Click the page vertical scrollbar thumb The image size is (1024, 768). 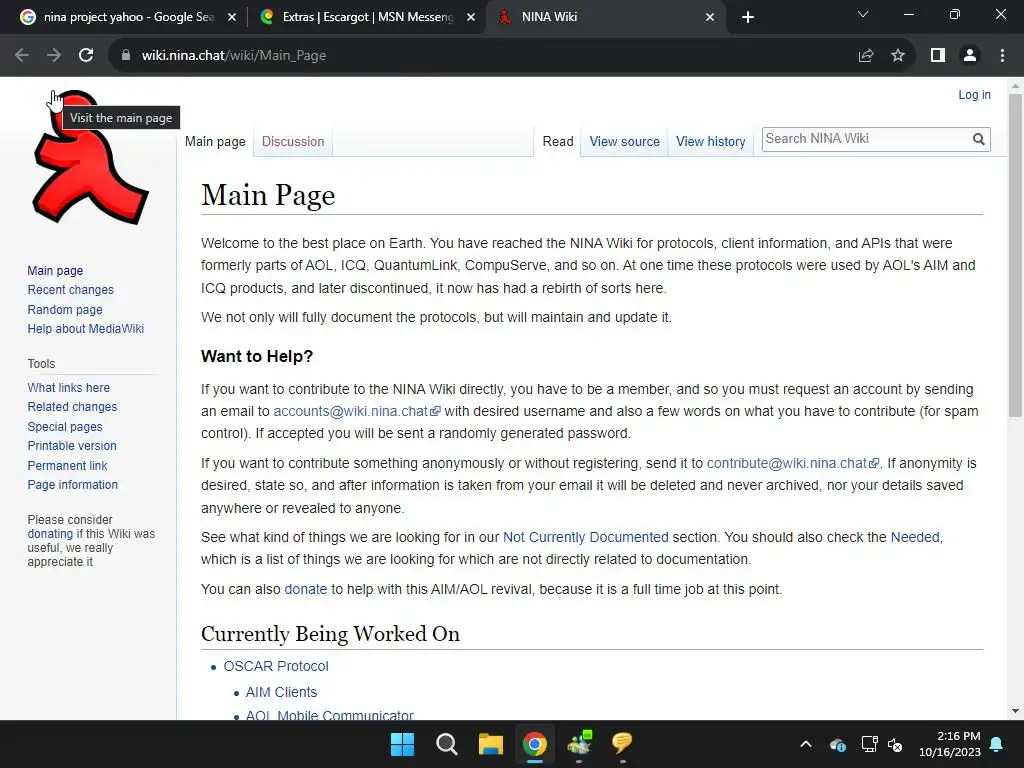[x=1015, y=255]
